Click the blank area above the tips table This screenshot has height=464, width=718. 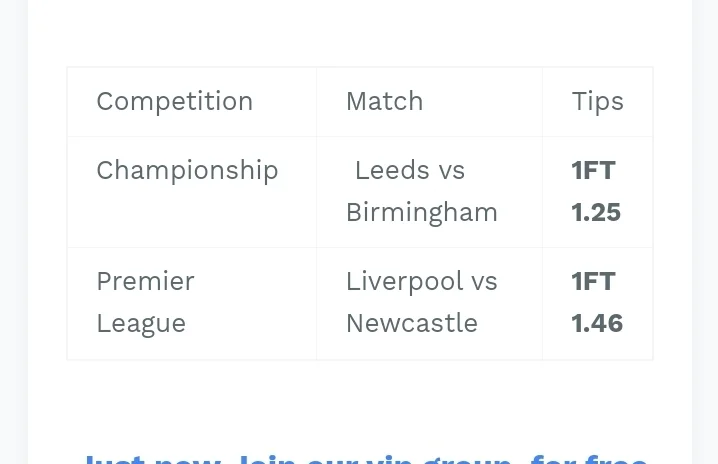click(x=359, y=35)
